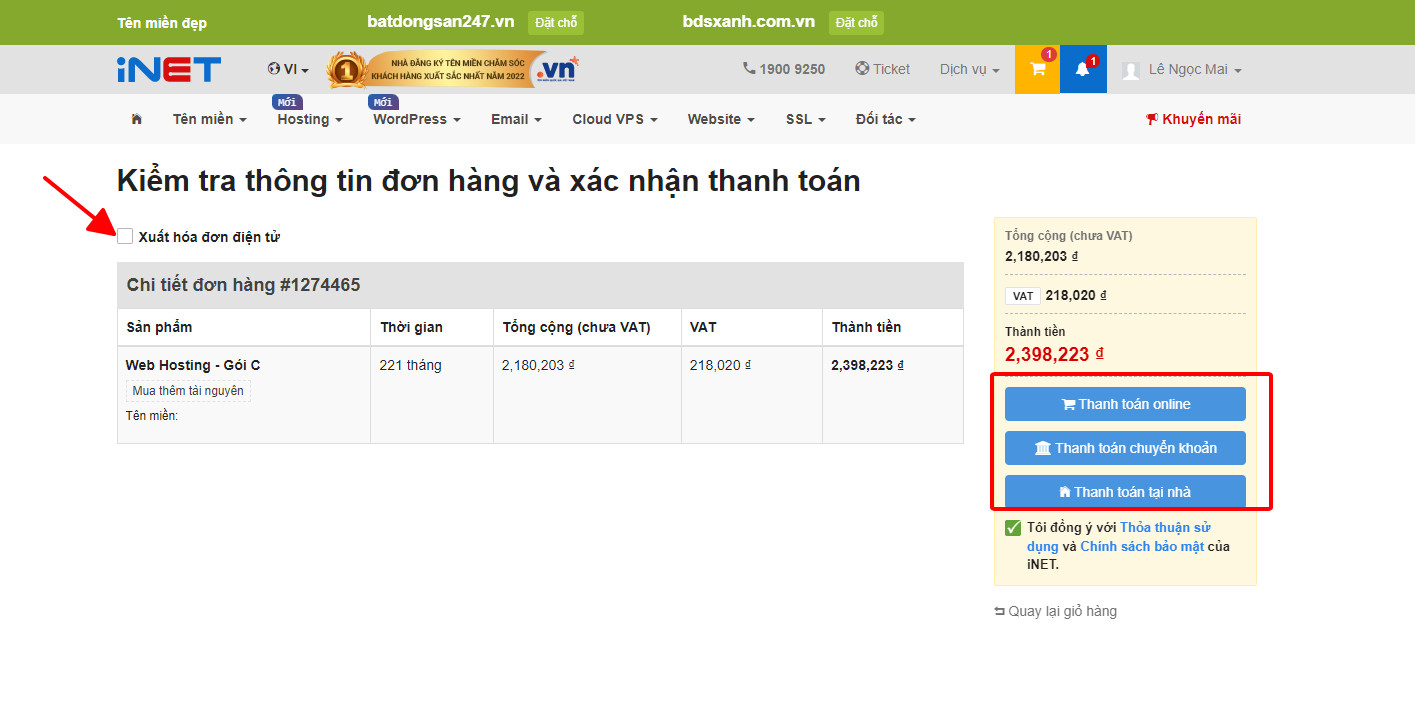
Task: Go to the home icon in the navigation bar
Action: click(x=137, y=119)
